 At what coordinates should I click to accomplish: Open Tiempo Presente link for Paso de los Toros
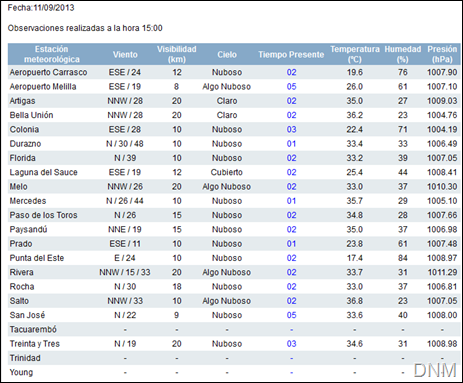point(291,215)
